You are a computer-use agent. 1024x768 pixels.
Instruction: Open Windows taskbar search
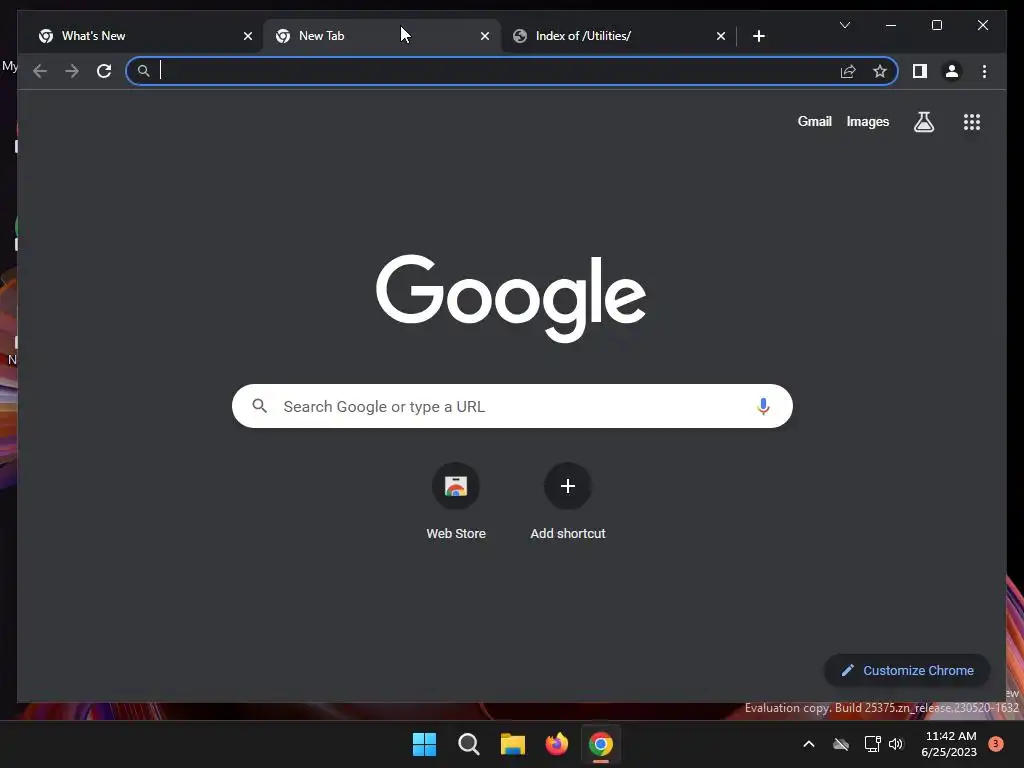tap(468, 744)
